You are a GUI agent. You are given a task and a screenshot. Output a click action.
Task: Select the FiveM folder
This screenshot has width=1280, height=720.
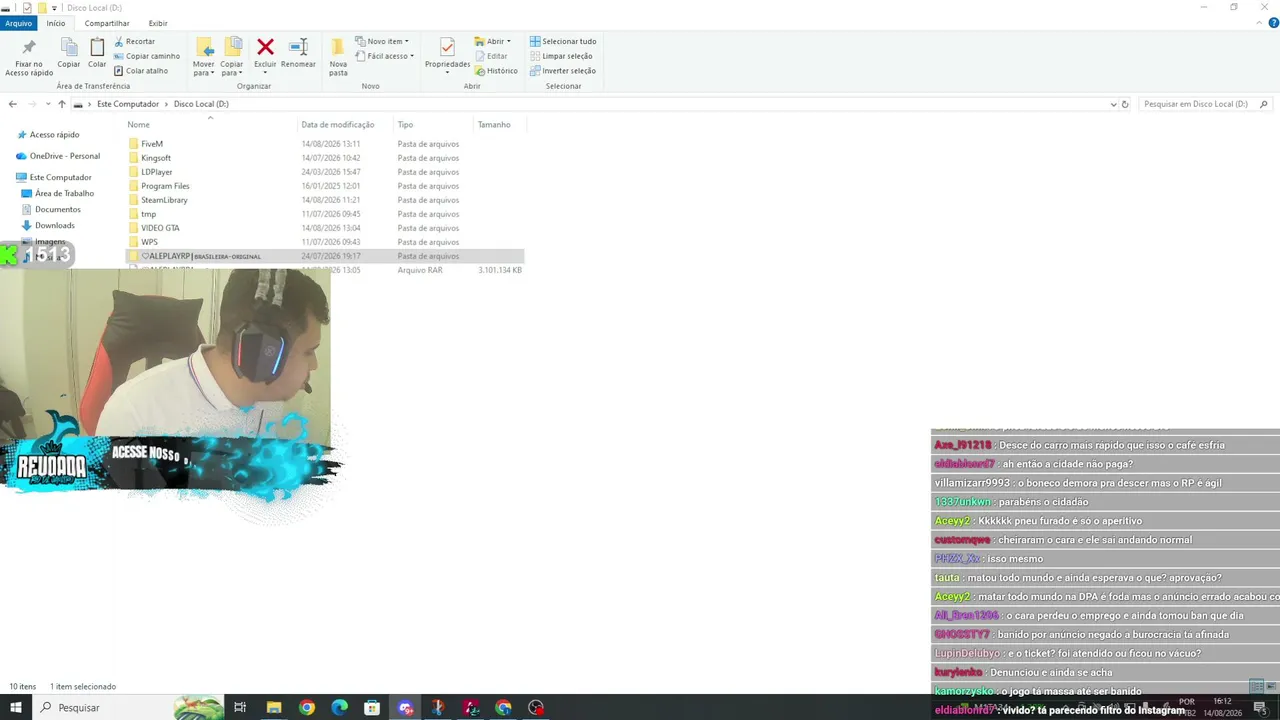(152, 144)
